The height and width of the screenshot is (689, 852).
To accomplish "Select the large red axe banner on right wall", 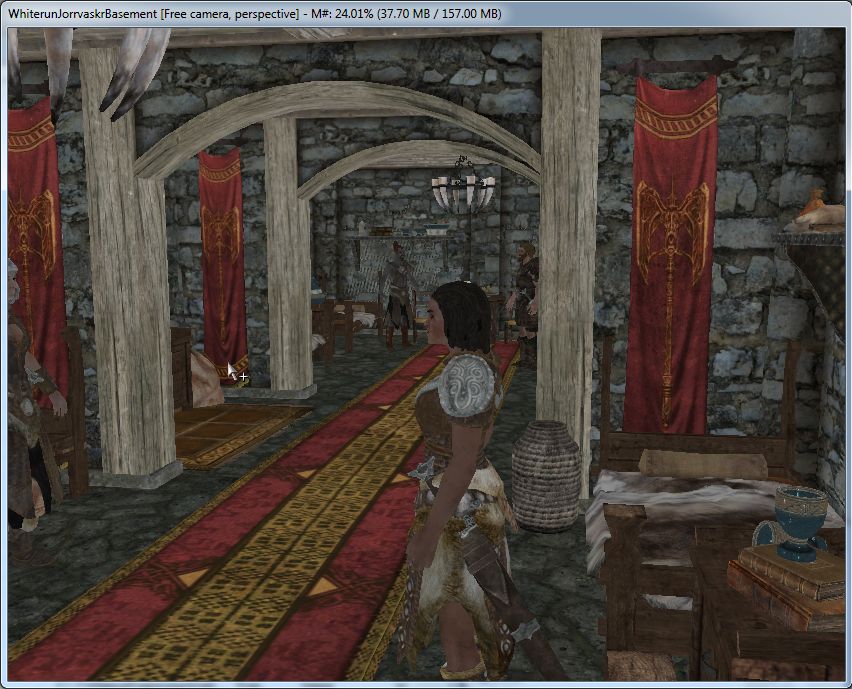I will pos(670,255).
